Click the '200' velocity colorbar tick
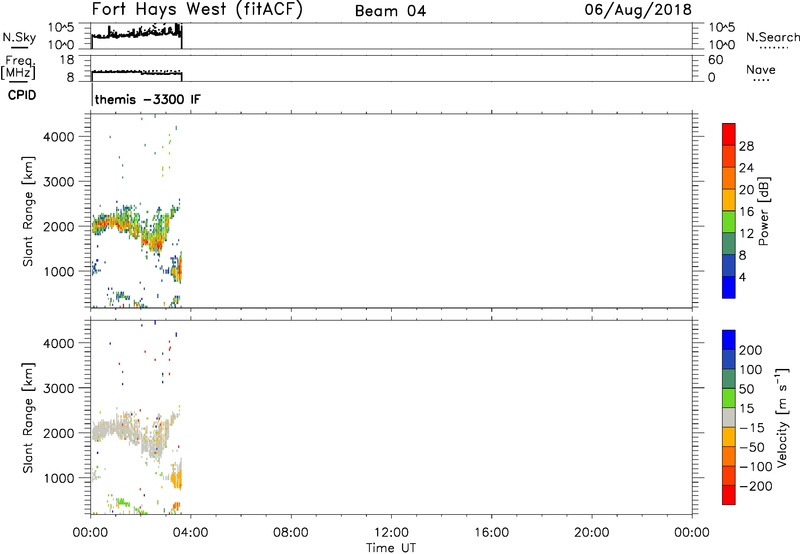 751,350
